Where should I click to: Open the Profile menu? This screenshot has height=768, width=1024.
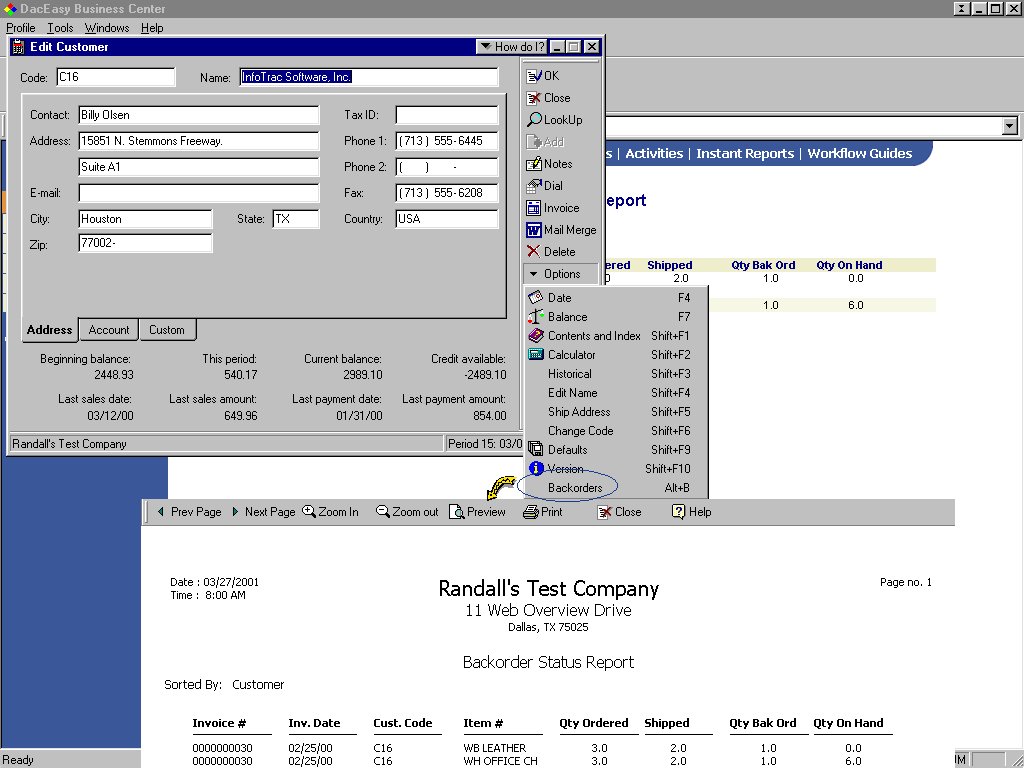[x=21, y=28]
